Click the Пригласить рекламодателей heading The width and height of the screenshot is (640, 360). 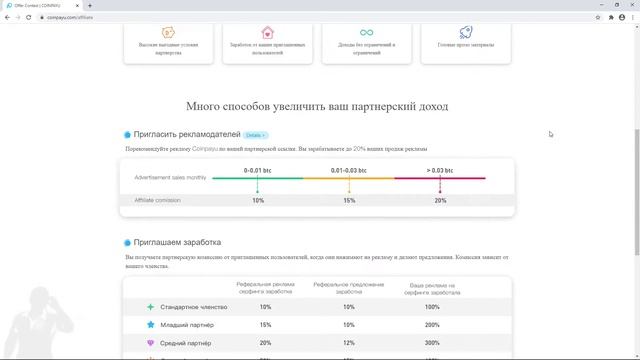pyautogui.click(x=187, y=134)
